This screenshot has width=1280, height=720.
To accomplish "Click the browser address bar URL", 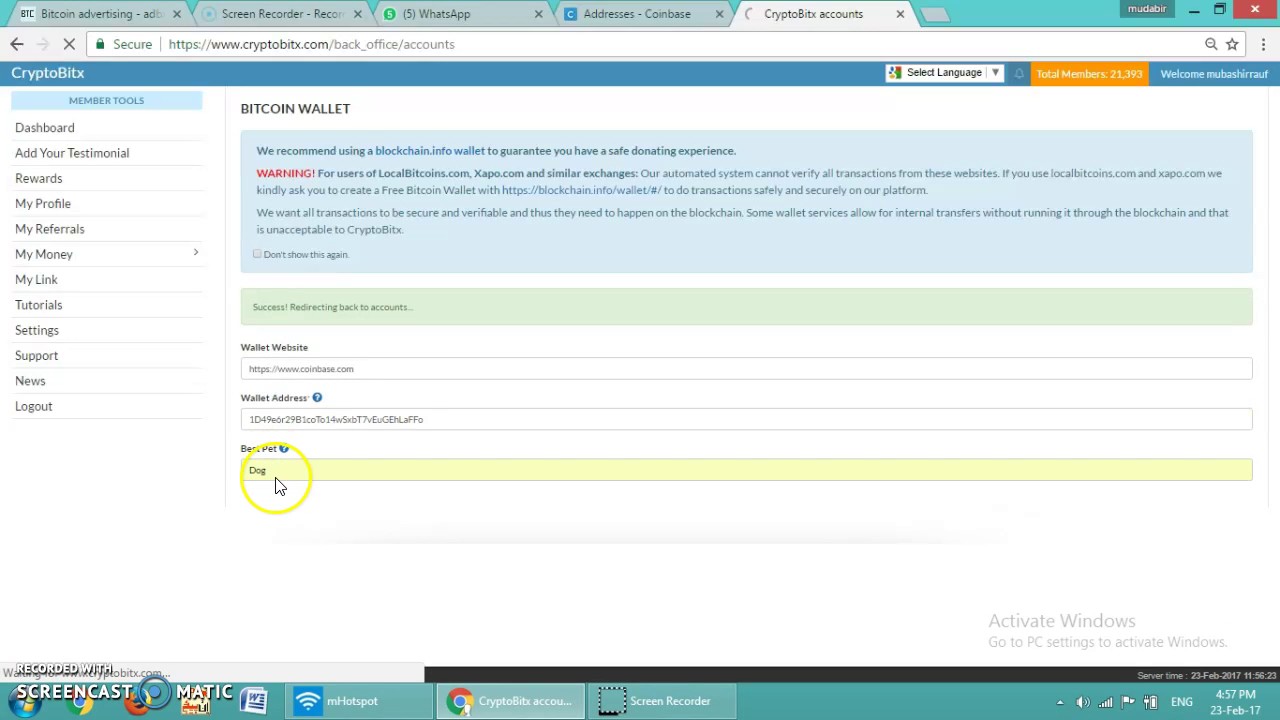I will pyautogui.click(x=311, y=44).
